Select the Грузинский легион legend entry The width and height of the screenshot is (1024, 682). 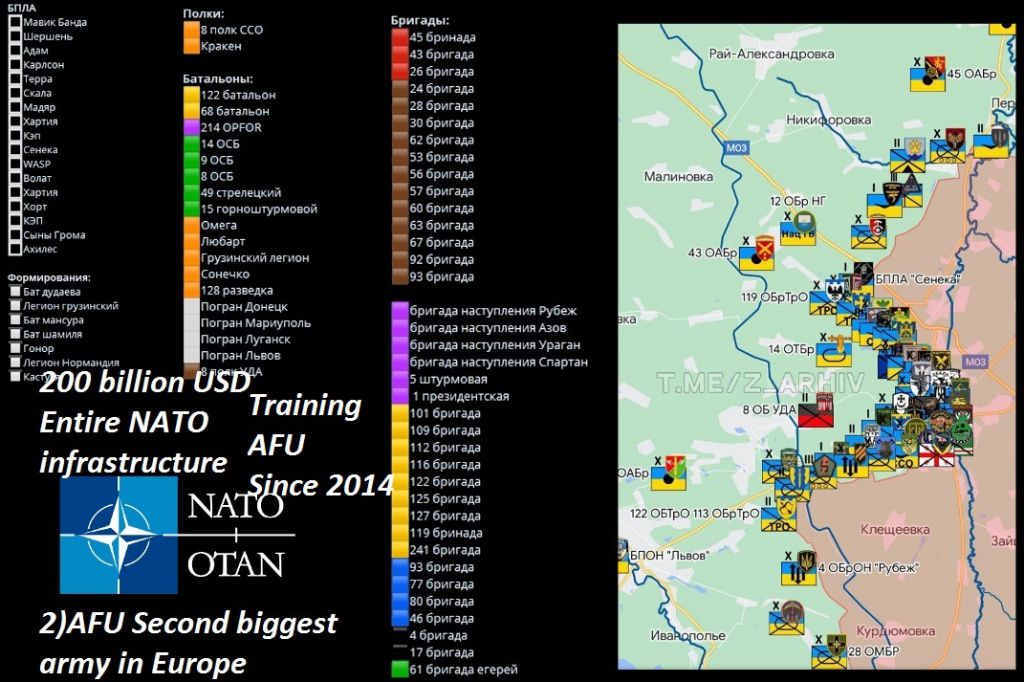pos(255,258)
